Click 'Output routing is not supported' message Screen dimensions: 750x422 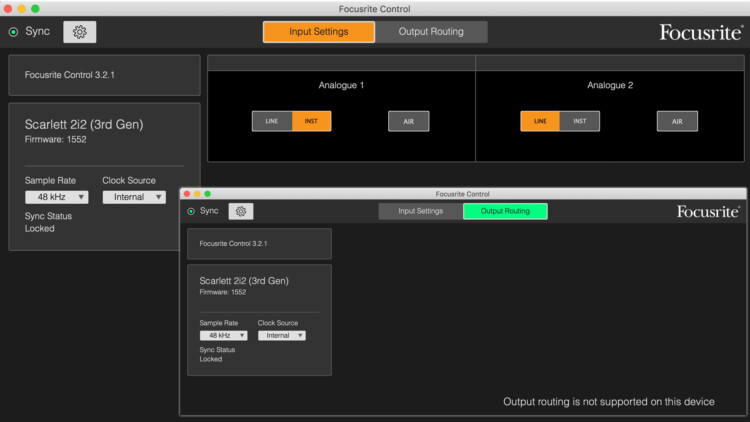[609, 402]
